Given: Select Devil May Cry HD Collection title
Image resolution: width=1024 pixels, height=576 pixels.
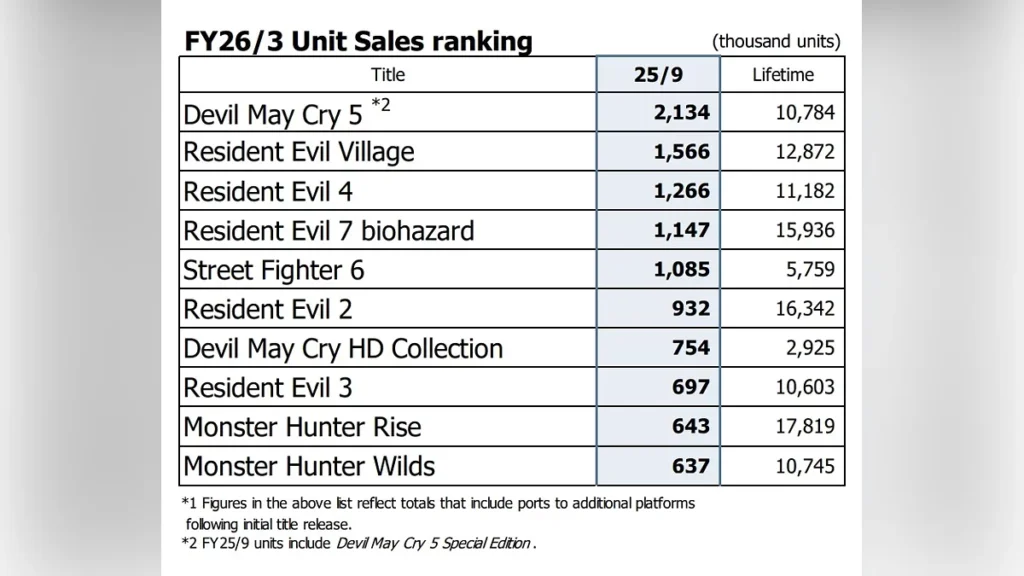Looking at the screenshot, I should coord(343,348).
